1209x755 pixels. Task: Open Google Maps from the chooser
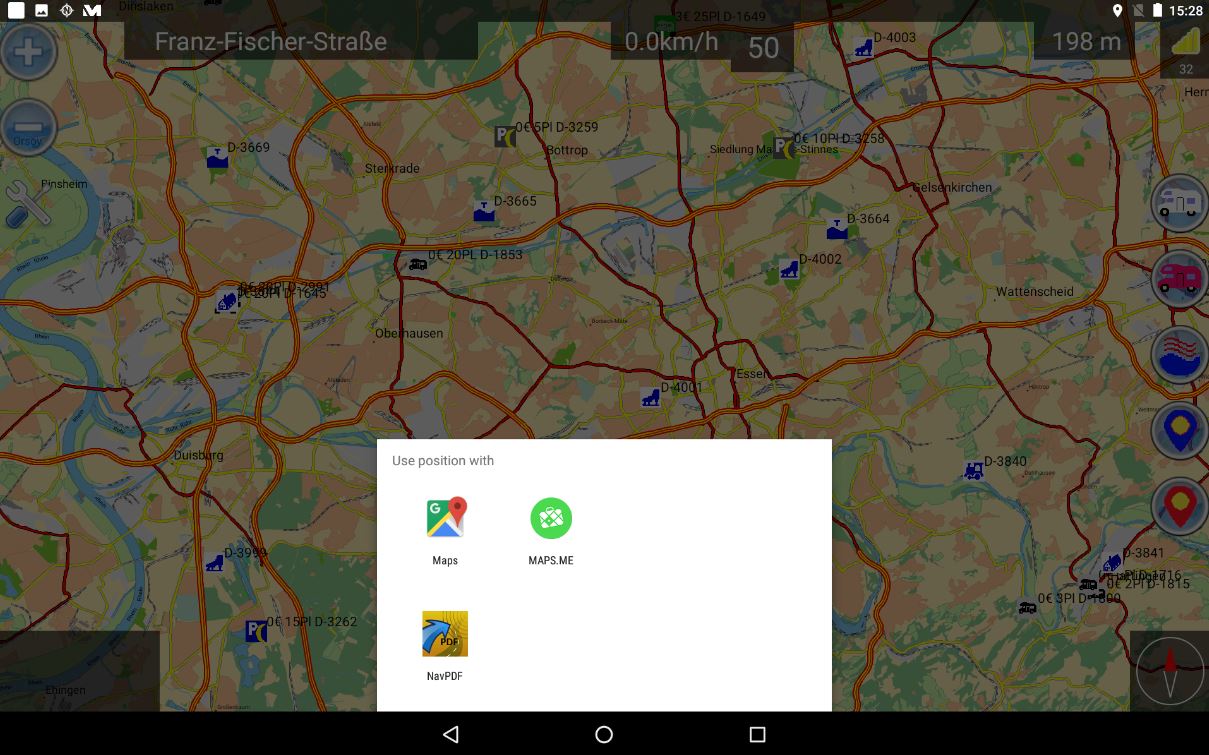click(x=445, y=518)
